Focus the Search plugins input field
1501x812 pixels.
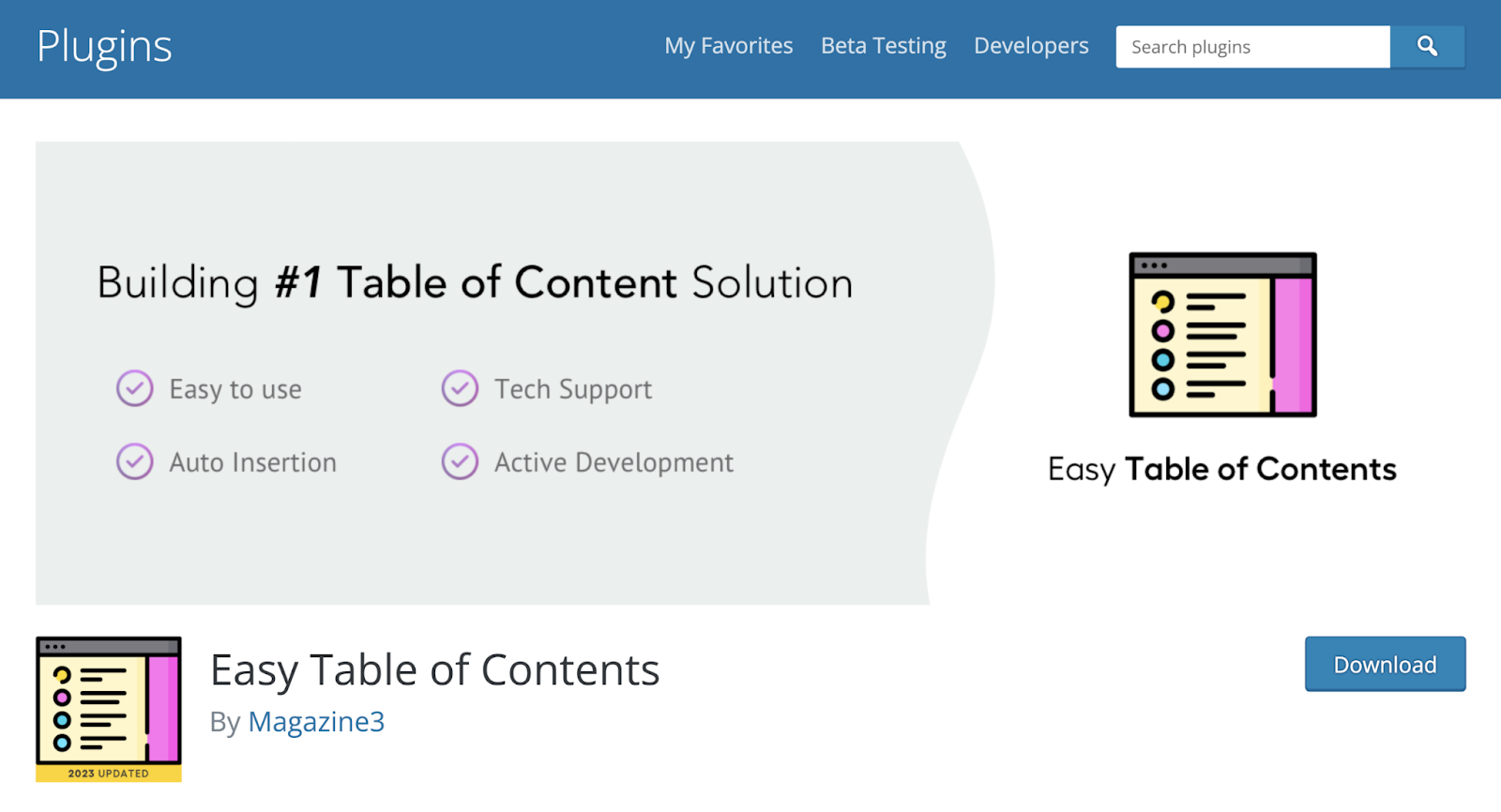tap(1251, 47)
